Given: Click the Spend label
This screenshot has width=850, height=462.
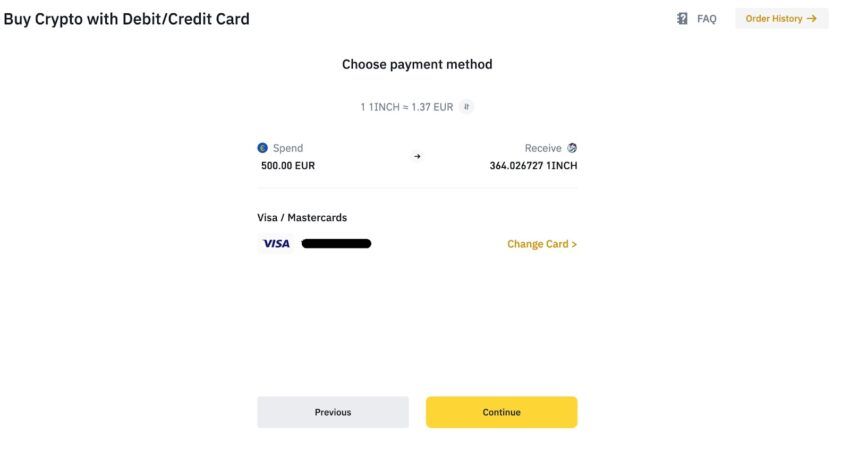Looking at the screenshot, I should coord(288,148).
